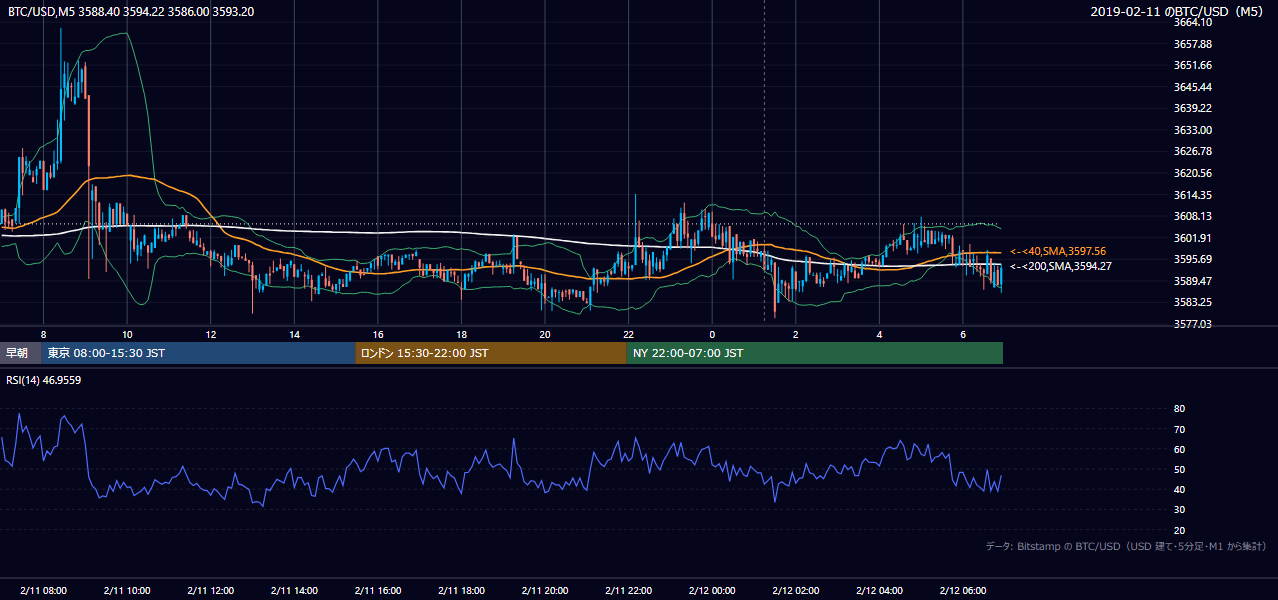1278x600 pixels.
Task: Click price axis value 3664.10
Action: [1192, 22]
